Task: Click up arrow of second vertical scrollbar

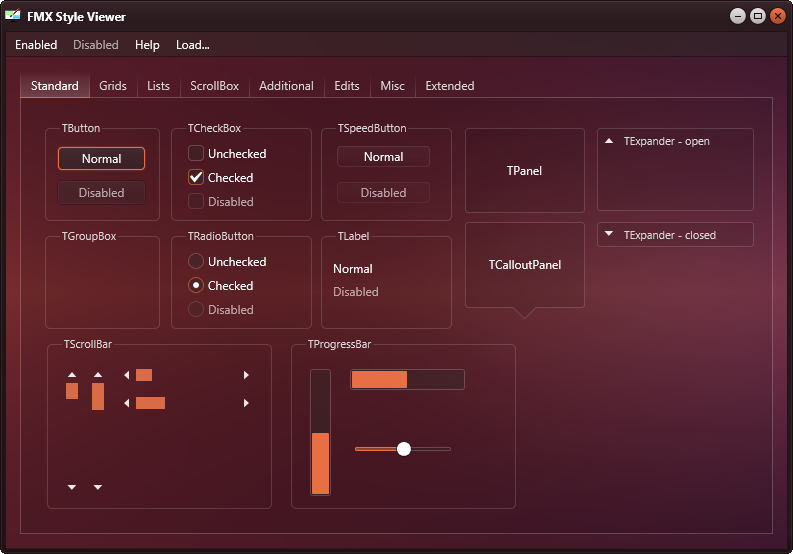Action: [98, 375]
